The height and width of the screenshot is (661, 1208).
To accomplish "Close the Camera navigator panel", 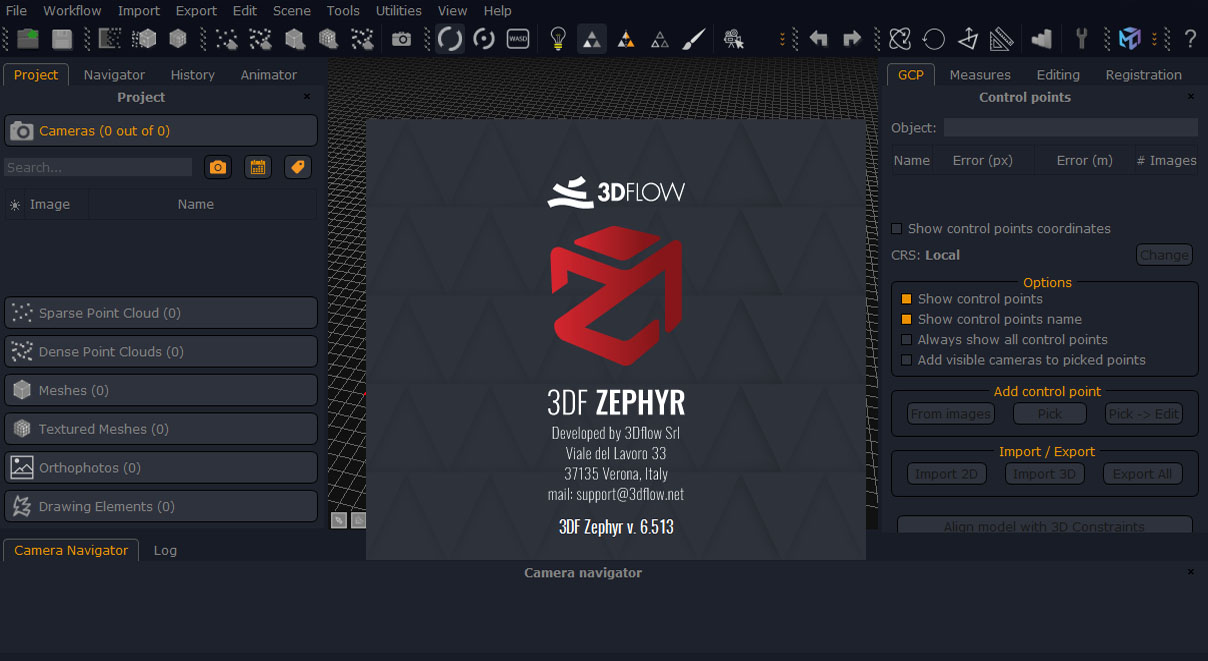I will tap(1190, 572).
